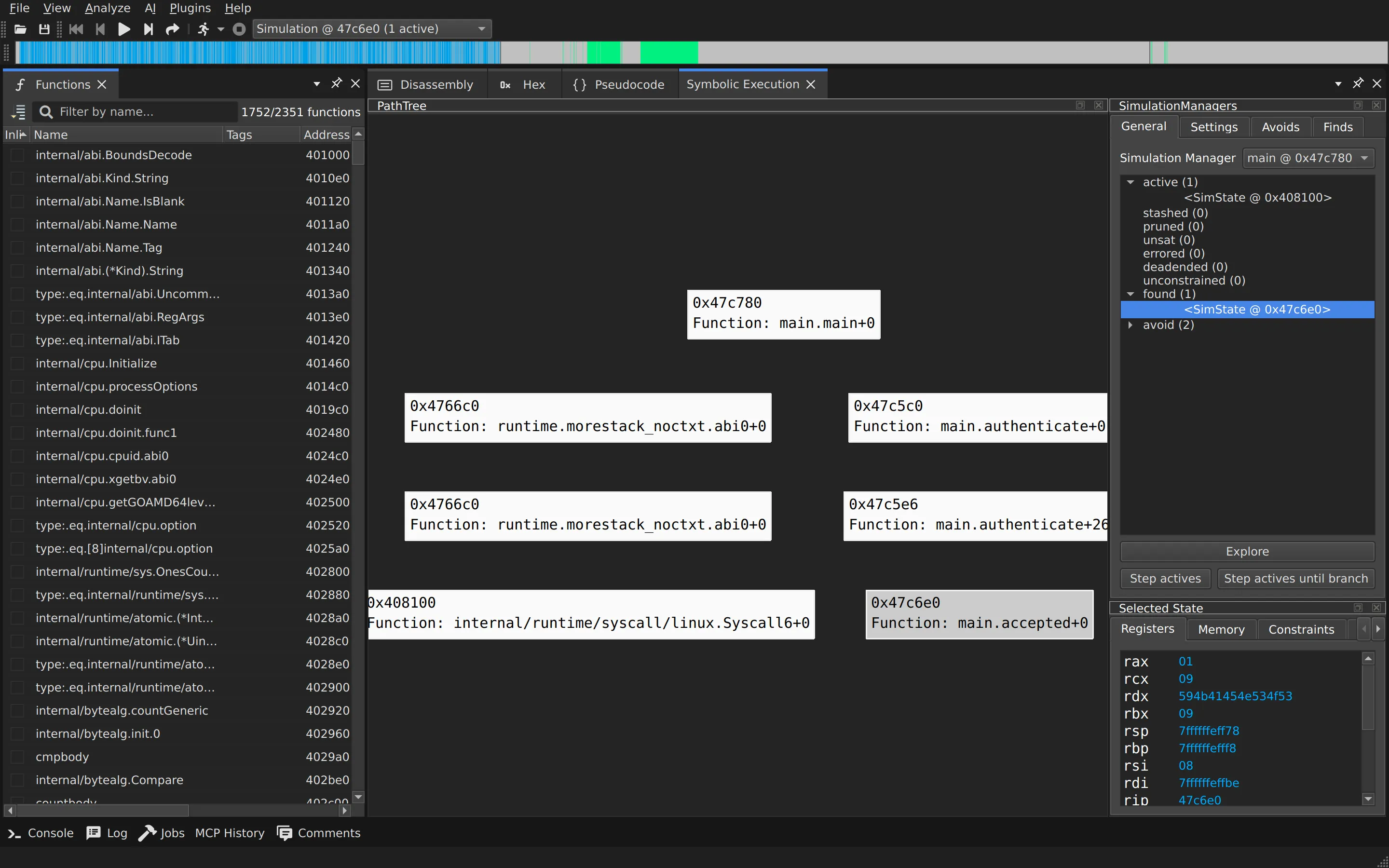
Task: Close the Symbolic Execution tab
Action: click(810, 84)
